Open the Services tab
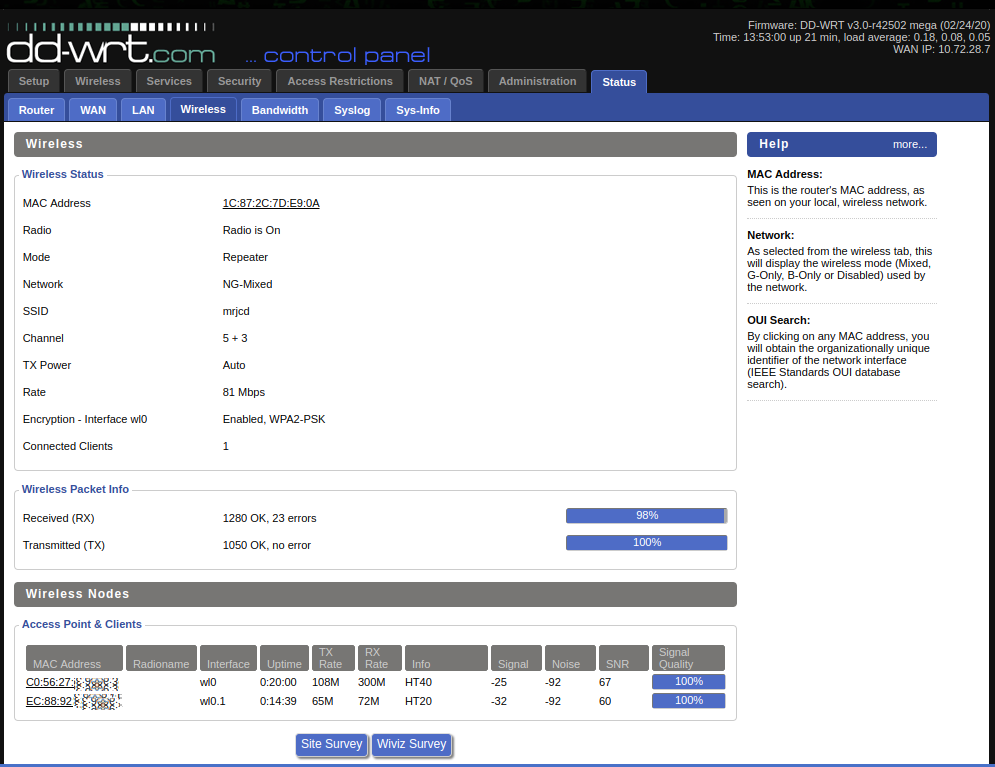Screen dimensions: 995x767 [169, 82]
